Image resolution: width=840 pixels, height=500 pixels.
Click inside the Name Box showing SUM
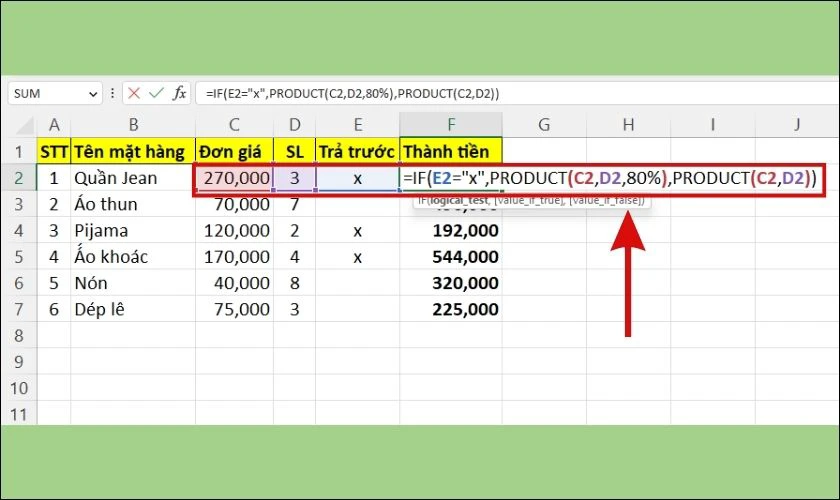tap(48, 94)
